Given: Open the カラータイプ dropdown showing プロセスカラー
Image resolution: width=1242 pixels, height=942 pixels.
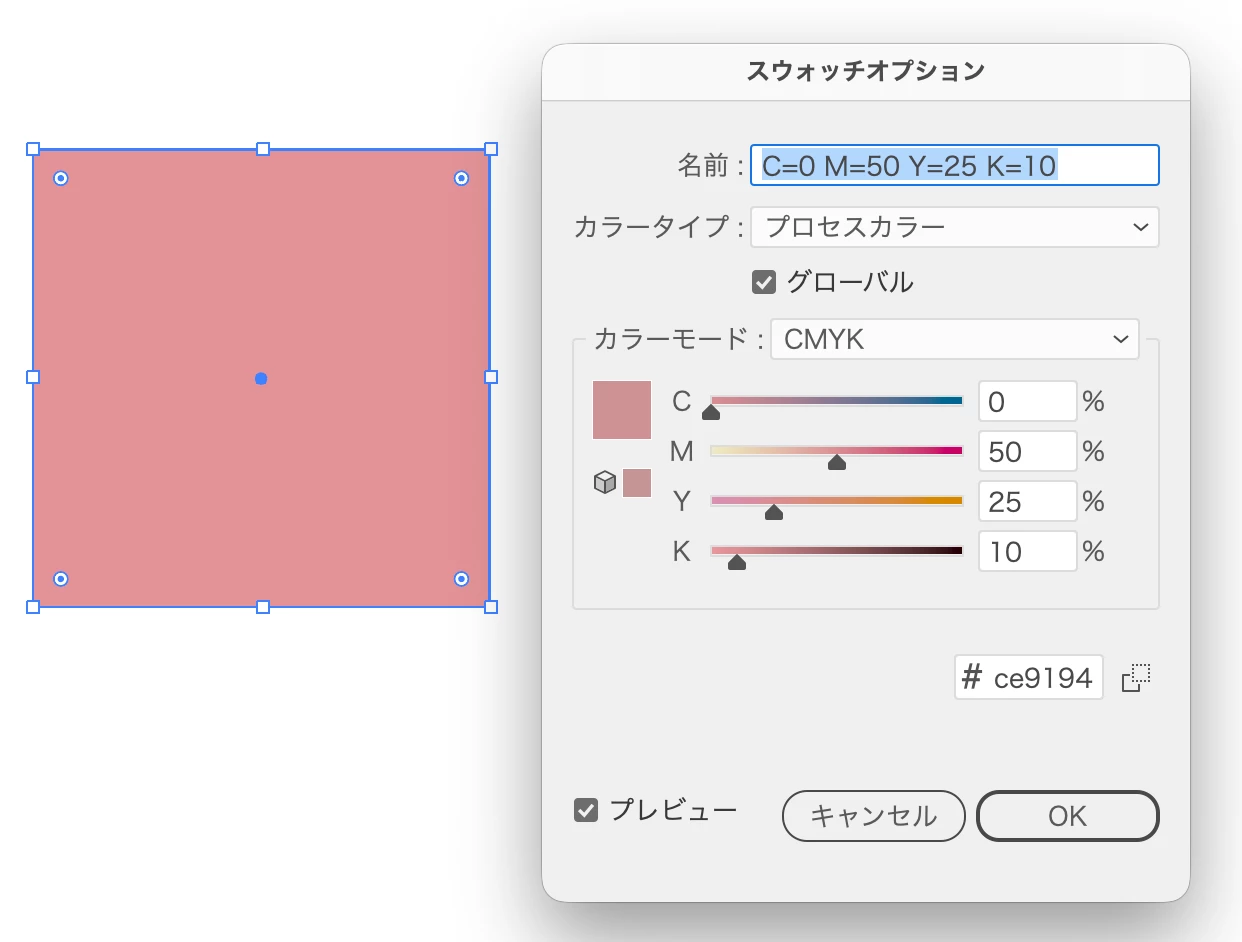Looking at the screenshot, I should pyautogui.click(x=955, y=227).
